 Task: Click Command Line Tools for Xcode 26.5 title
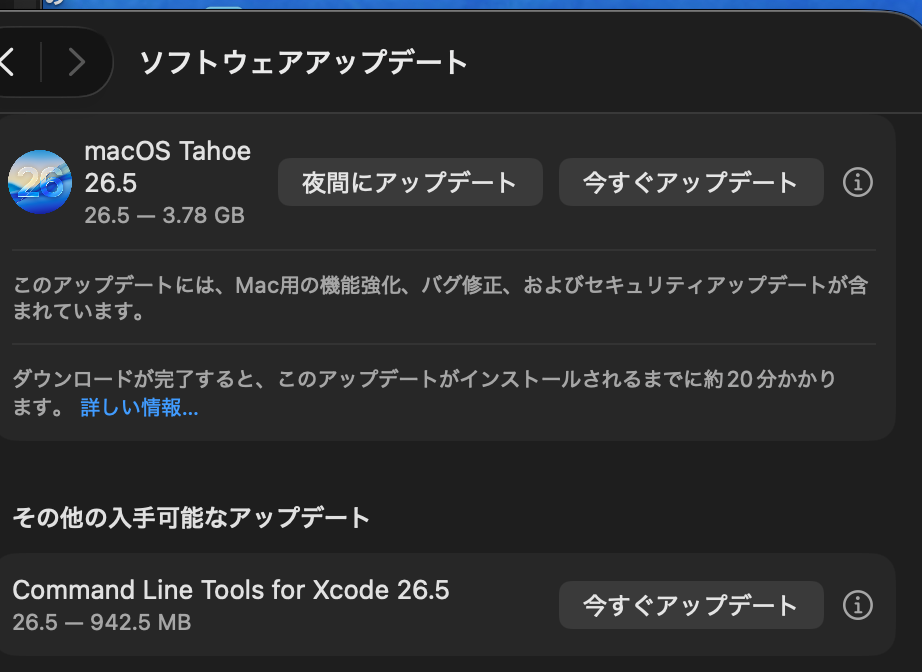230,590
